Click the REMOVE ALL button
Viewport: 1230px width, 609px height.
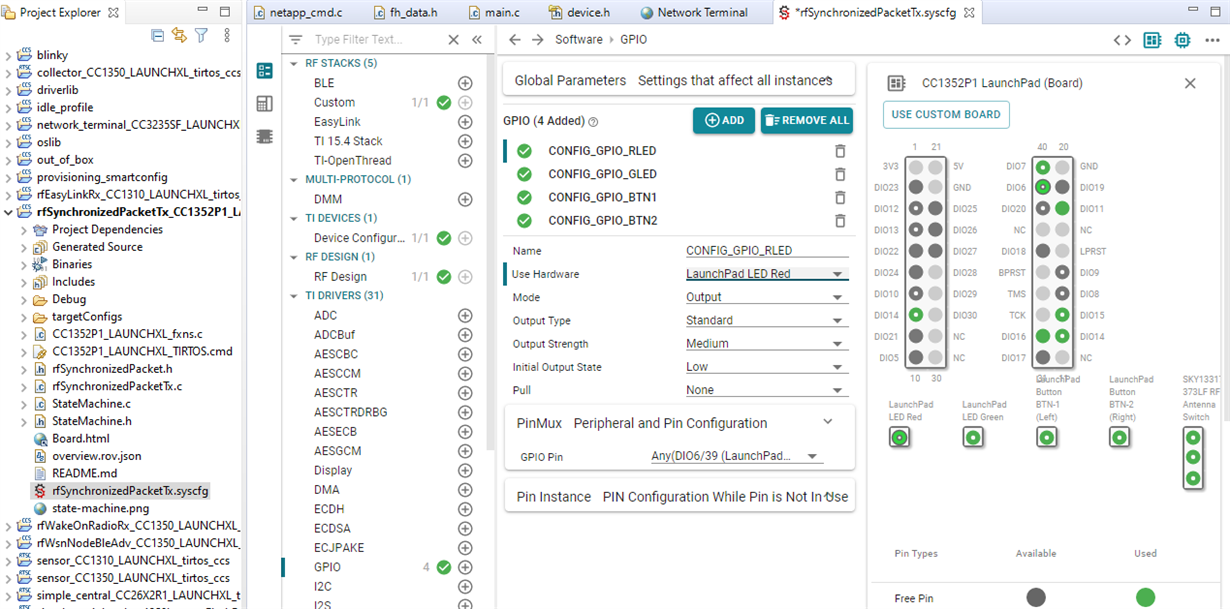pos(807,120)
